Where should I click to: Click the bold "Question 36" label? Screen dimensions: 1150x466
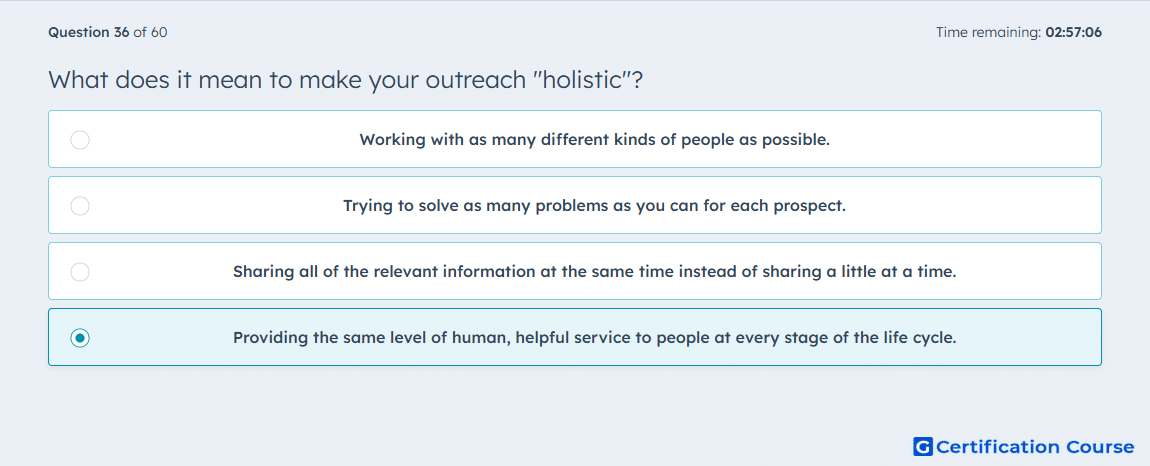89,32
